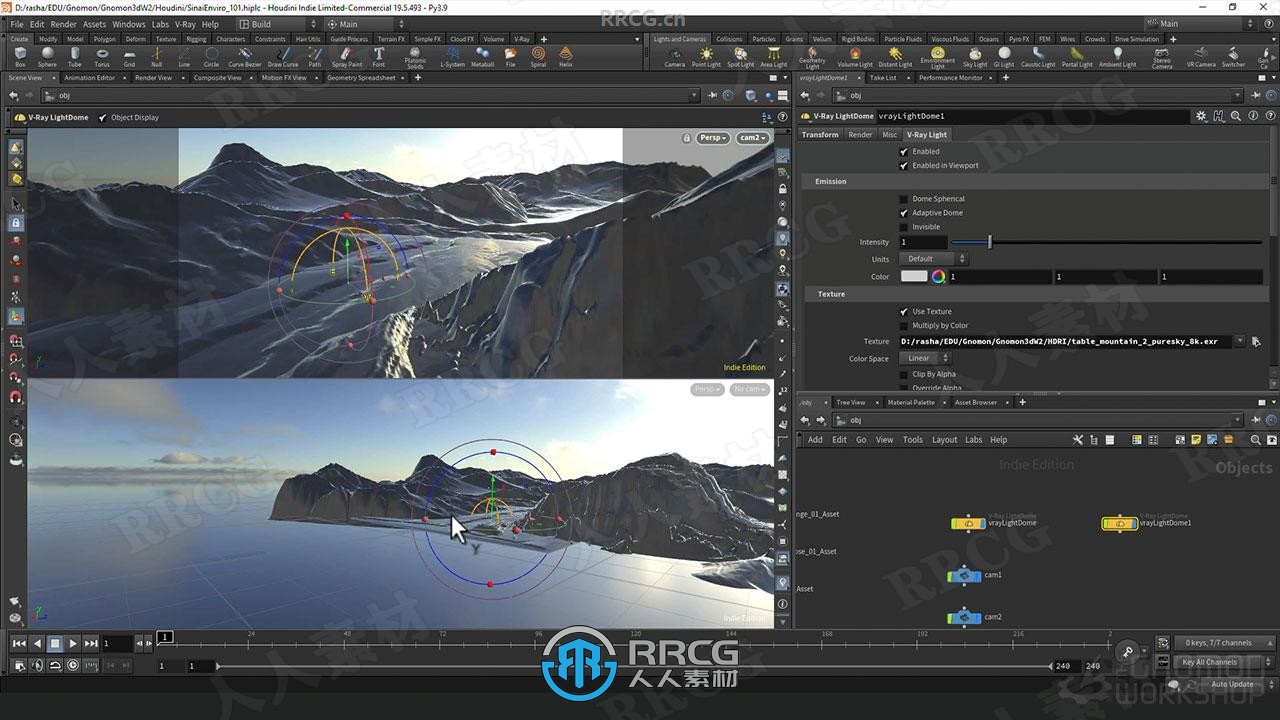Image resolution: width=1280 pixels, height=720 pixels.
Task: Select the Box shelf tool
Action: pos(20,57)
